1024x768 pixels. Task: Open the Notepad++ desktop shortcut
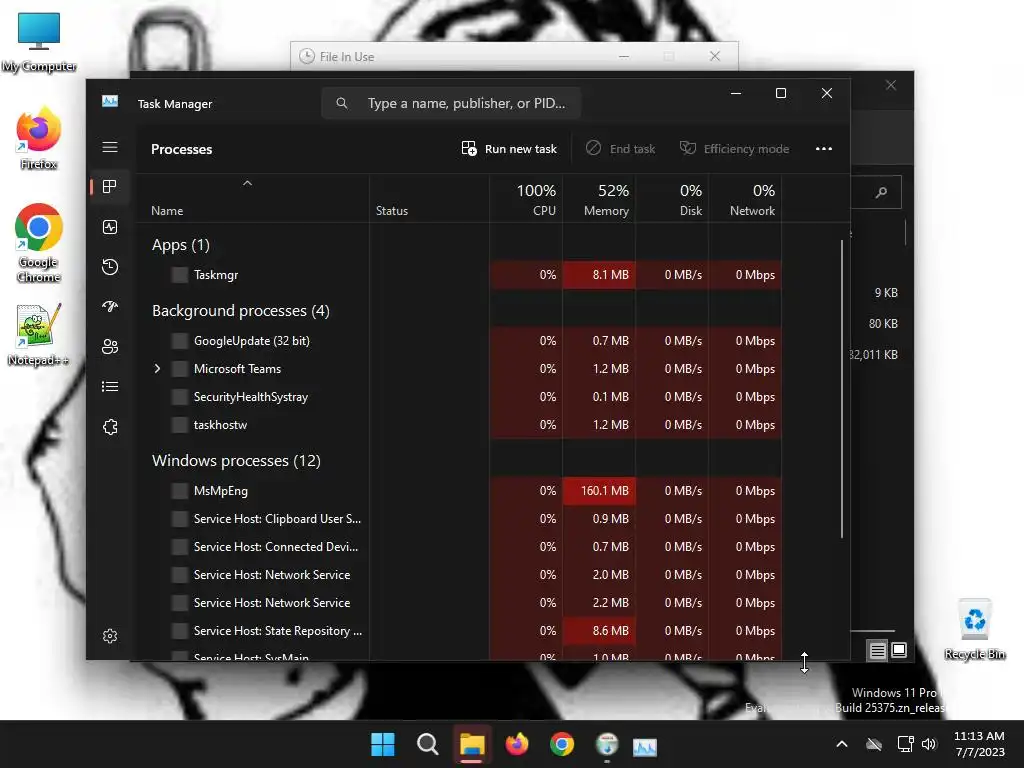coord(38,334)
